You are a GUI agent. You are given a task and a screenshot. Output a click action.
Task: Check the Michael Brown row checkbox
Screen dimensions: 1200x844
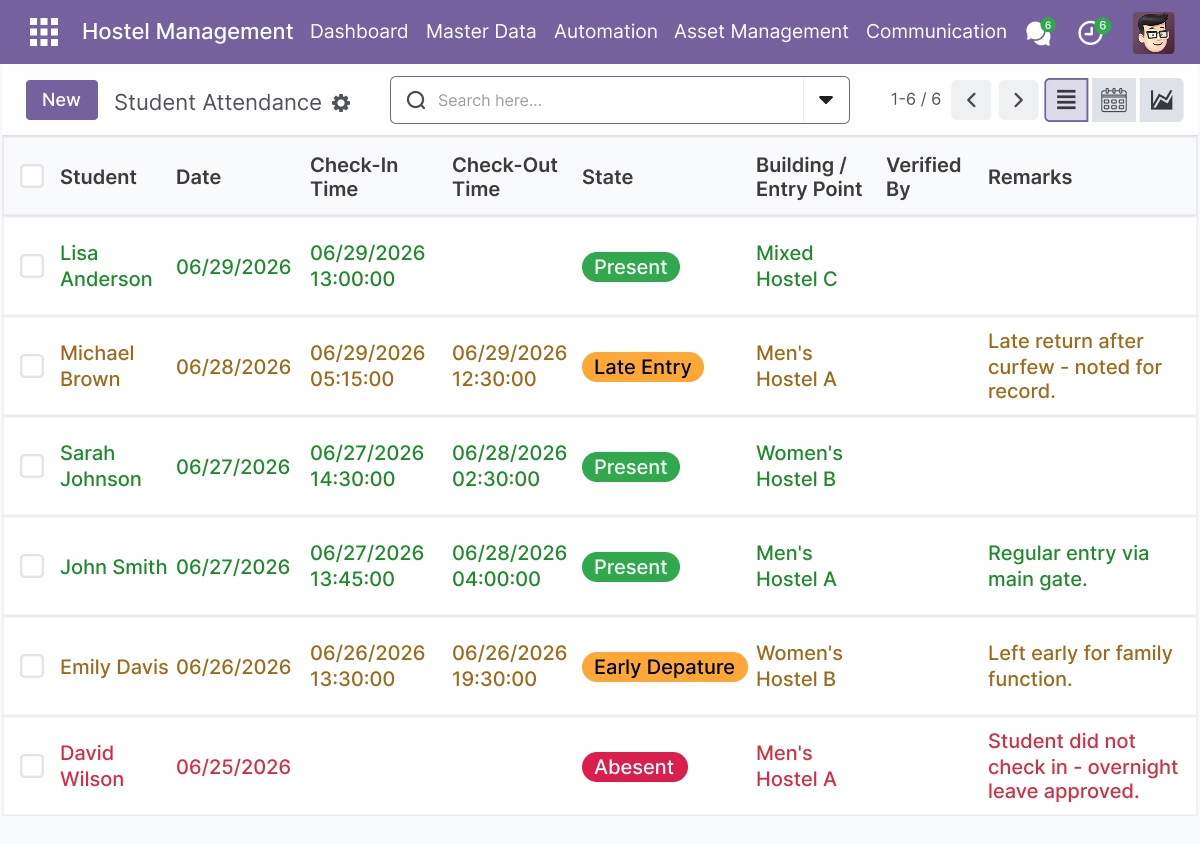[x=32, y=366]
